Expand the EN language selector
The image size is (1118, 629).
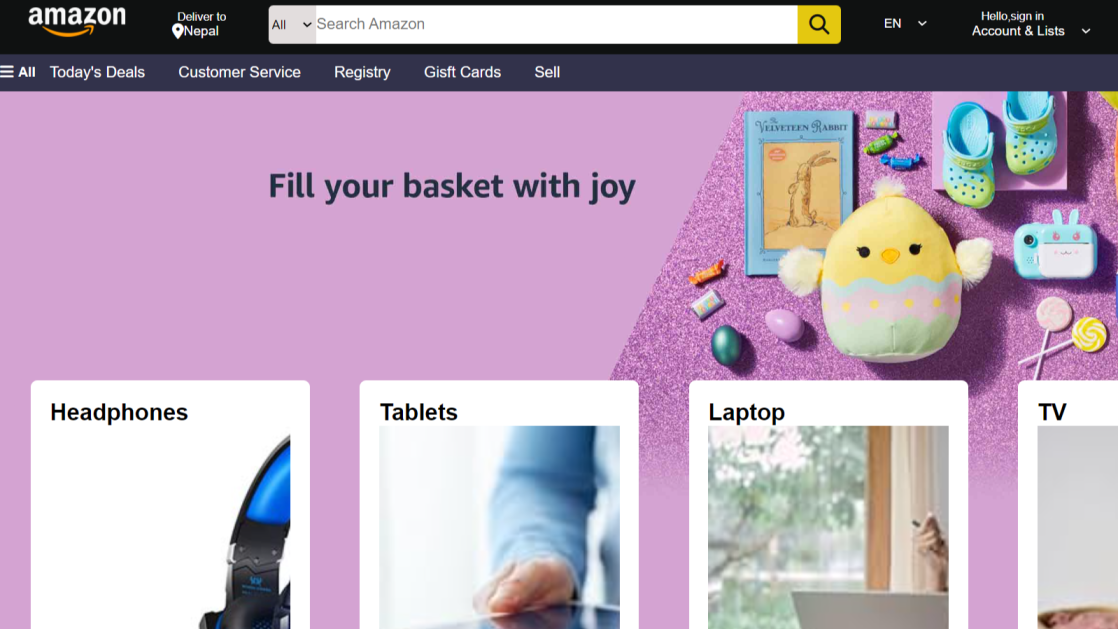pyautogui.click(x=905, y=24)
